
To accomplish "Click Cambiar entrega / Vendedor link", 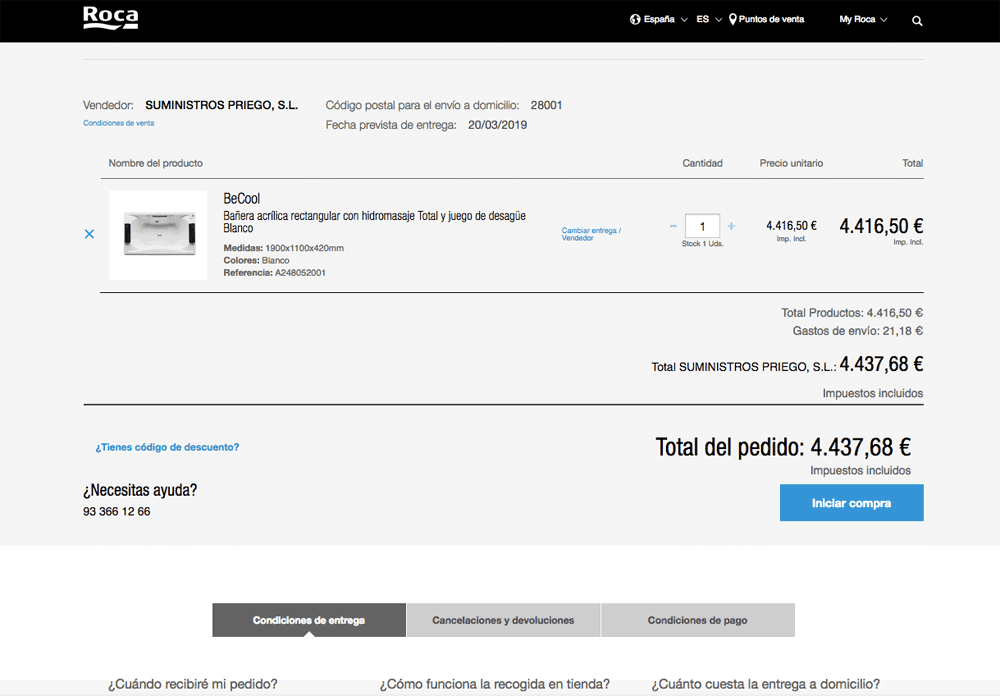I will coord(591,234).
